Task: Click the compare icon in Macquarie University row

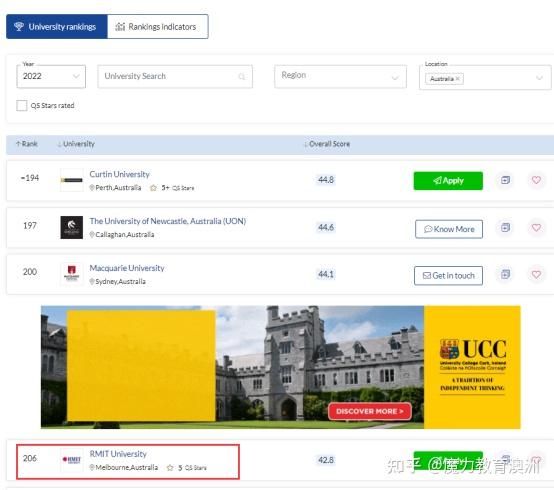Action: tap(505, 274)
